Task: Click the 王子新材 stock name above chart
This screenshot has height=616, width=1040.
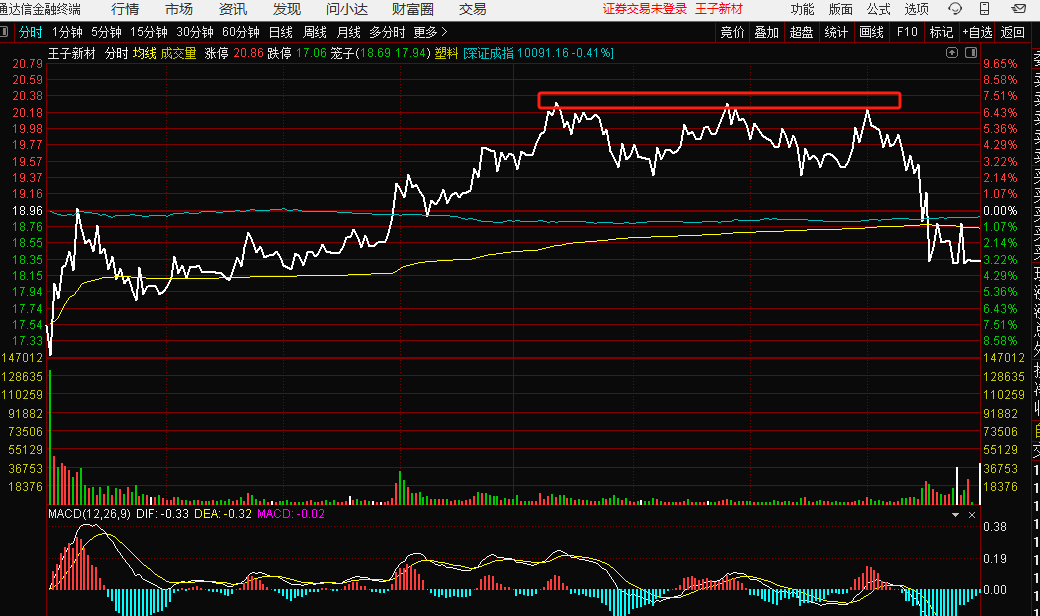Action: (x=72, y=53)
